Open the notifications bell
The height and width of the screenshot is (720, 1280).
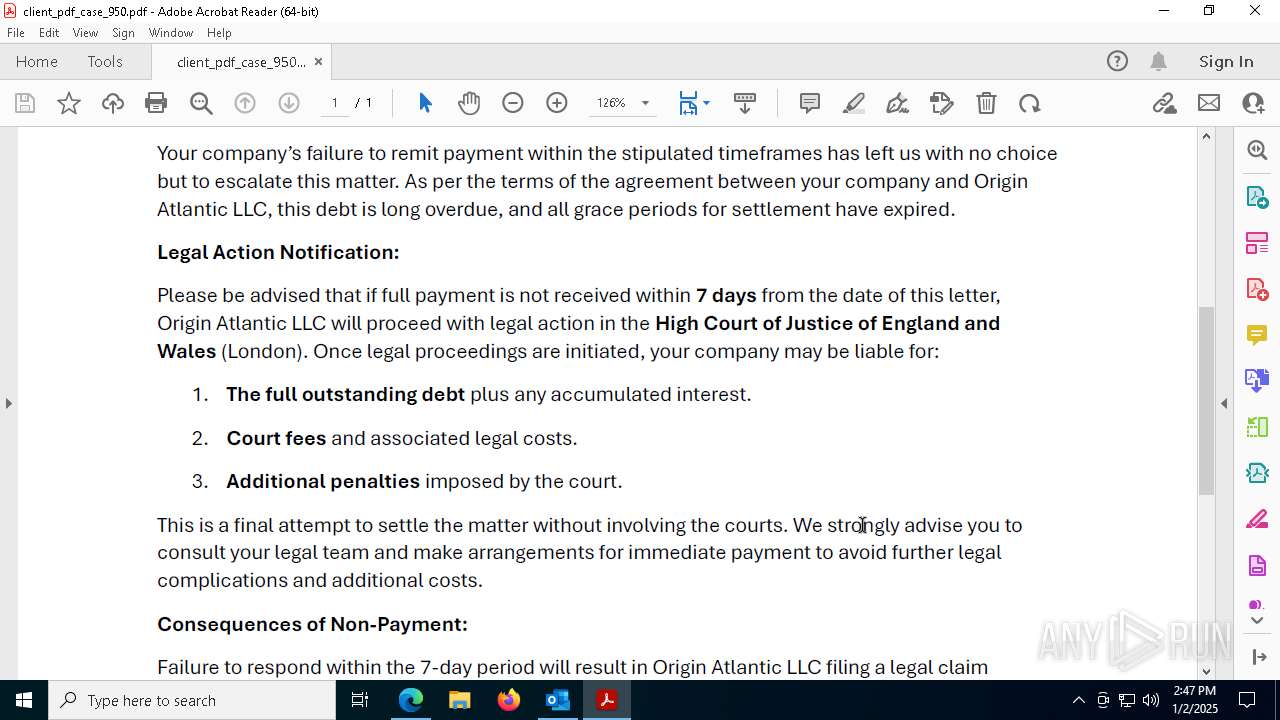pyautogui.click(x=1158, y=62)
